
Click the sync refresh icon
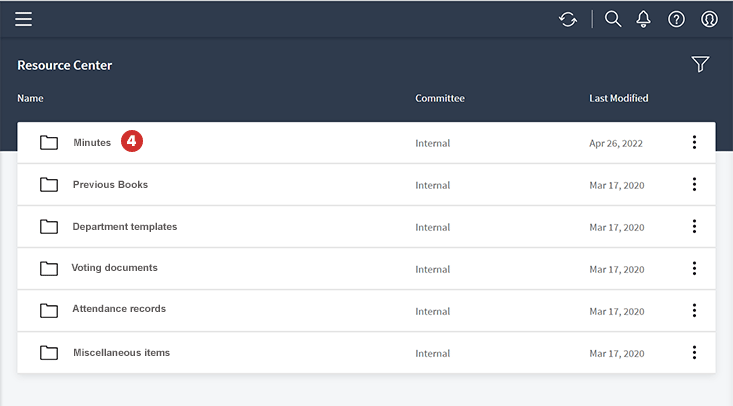568,19
